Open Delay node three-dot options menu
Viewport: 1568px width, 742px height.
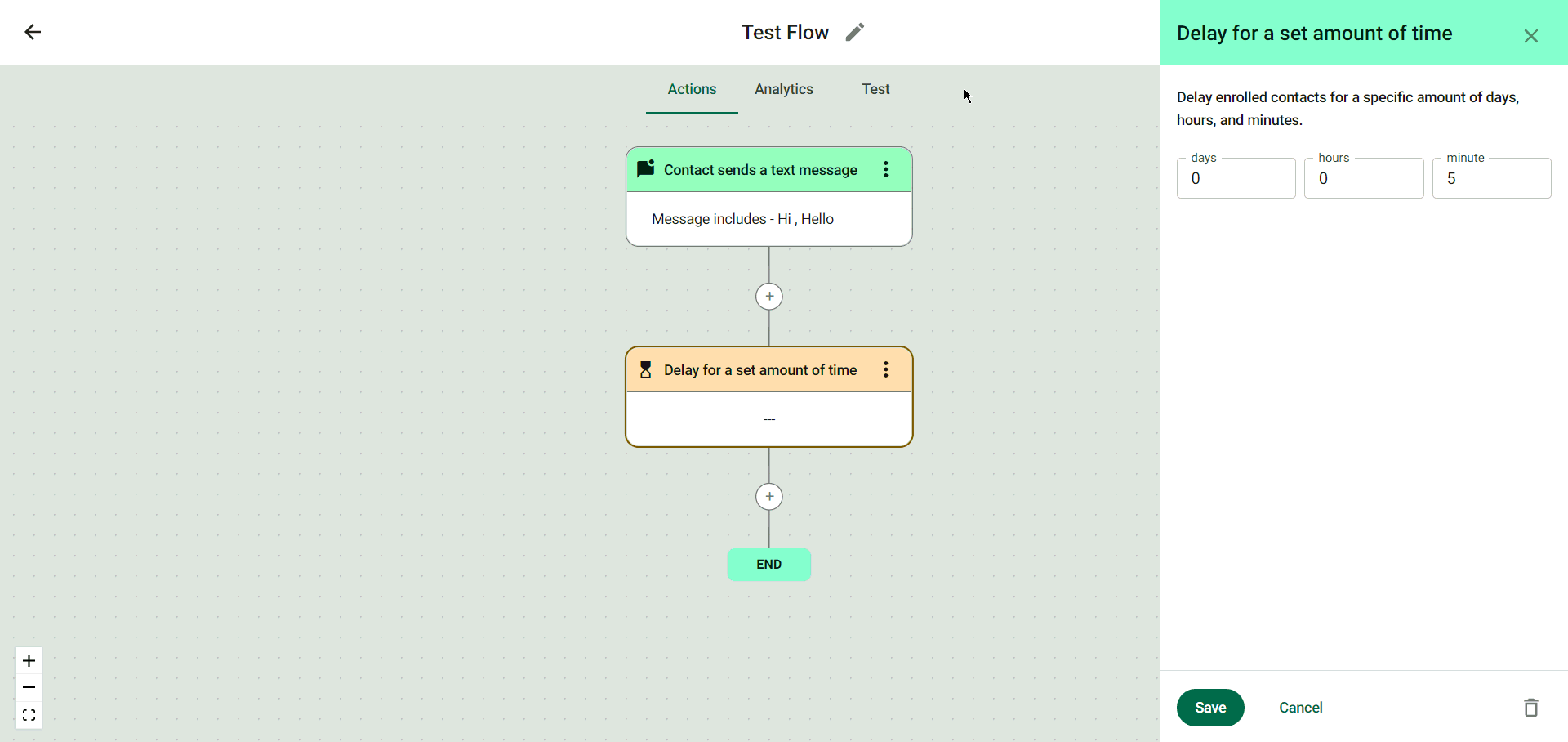(885, 370)
